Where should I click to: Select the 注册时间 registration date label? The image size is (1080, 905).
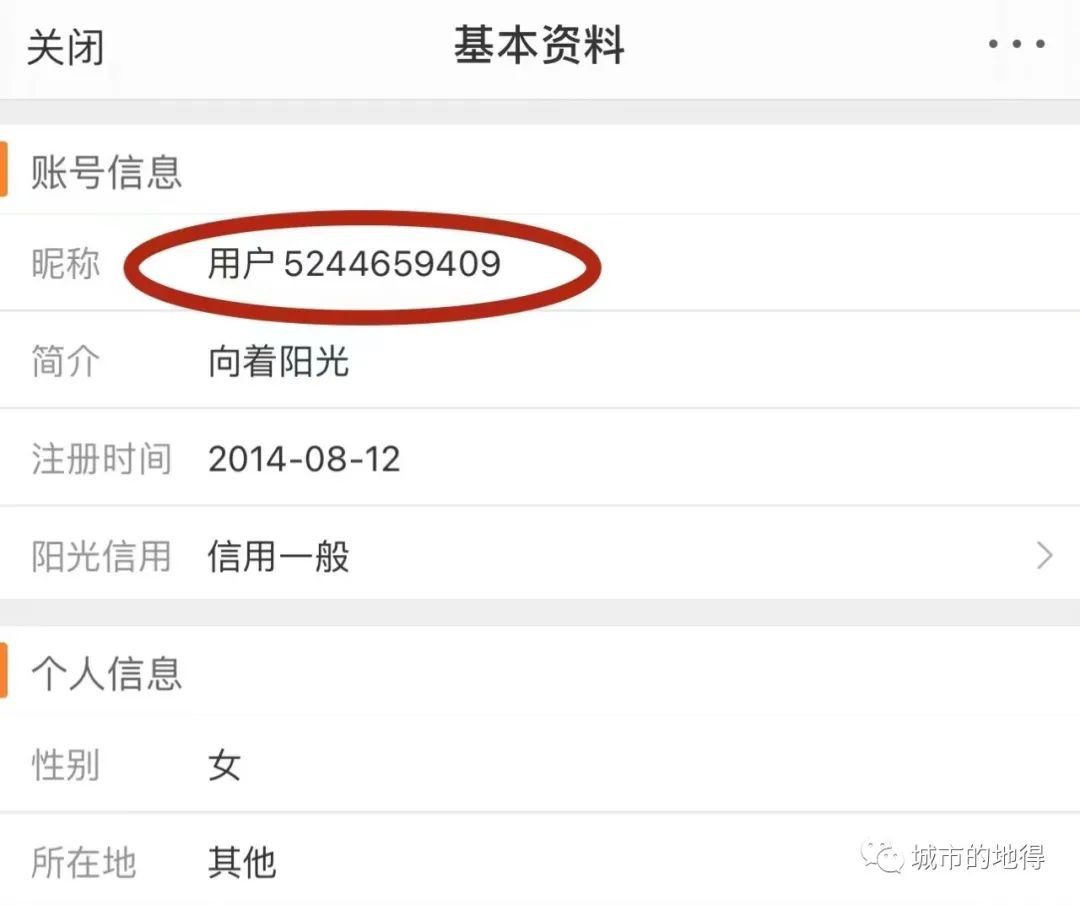click(x=101, y=459)
